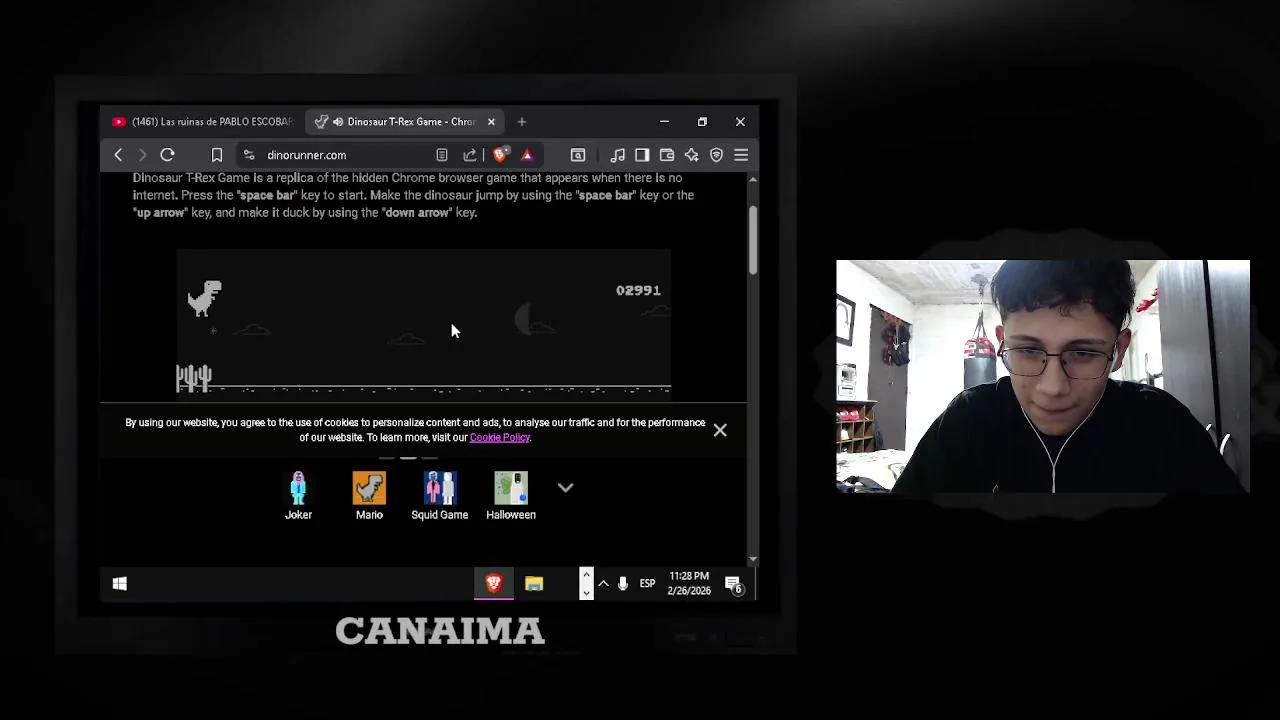Expand more themes with down chevron
Image resolution: width=1280 pixels, height=720 pixels.
[x=565, y=488]
